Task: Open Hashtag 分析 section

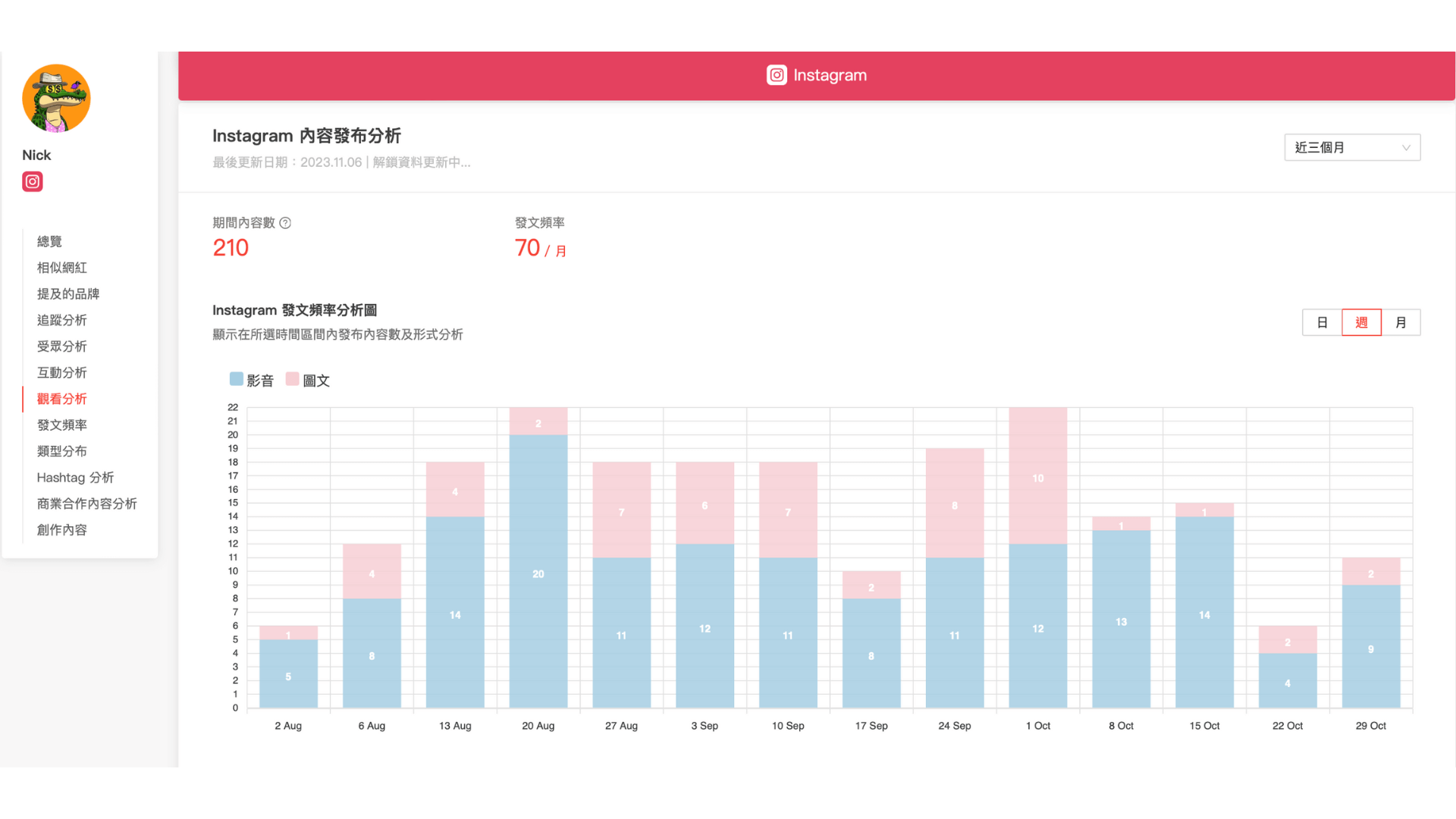Action: tap(75, 478)
